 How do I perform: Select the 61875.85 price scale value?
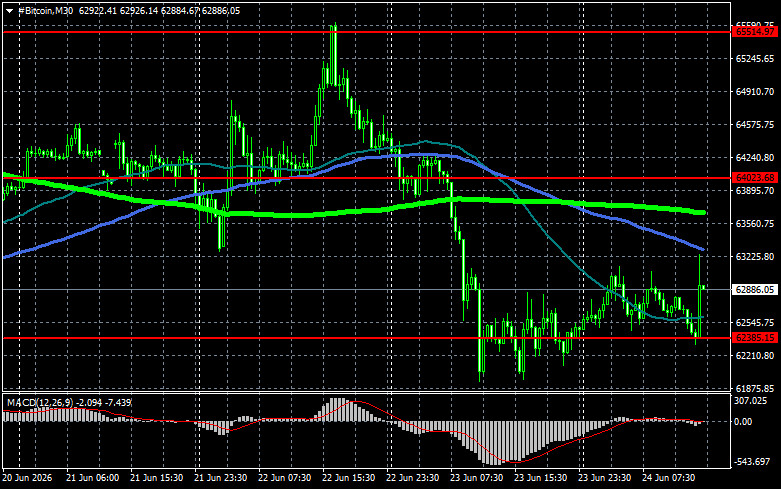coord(755,388)
